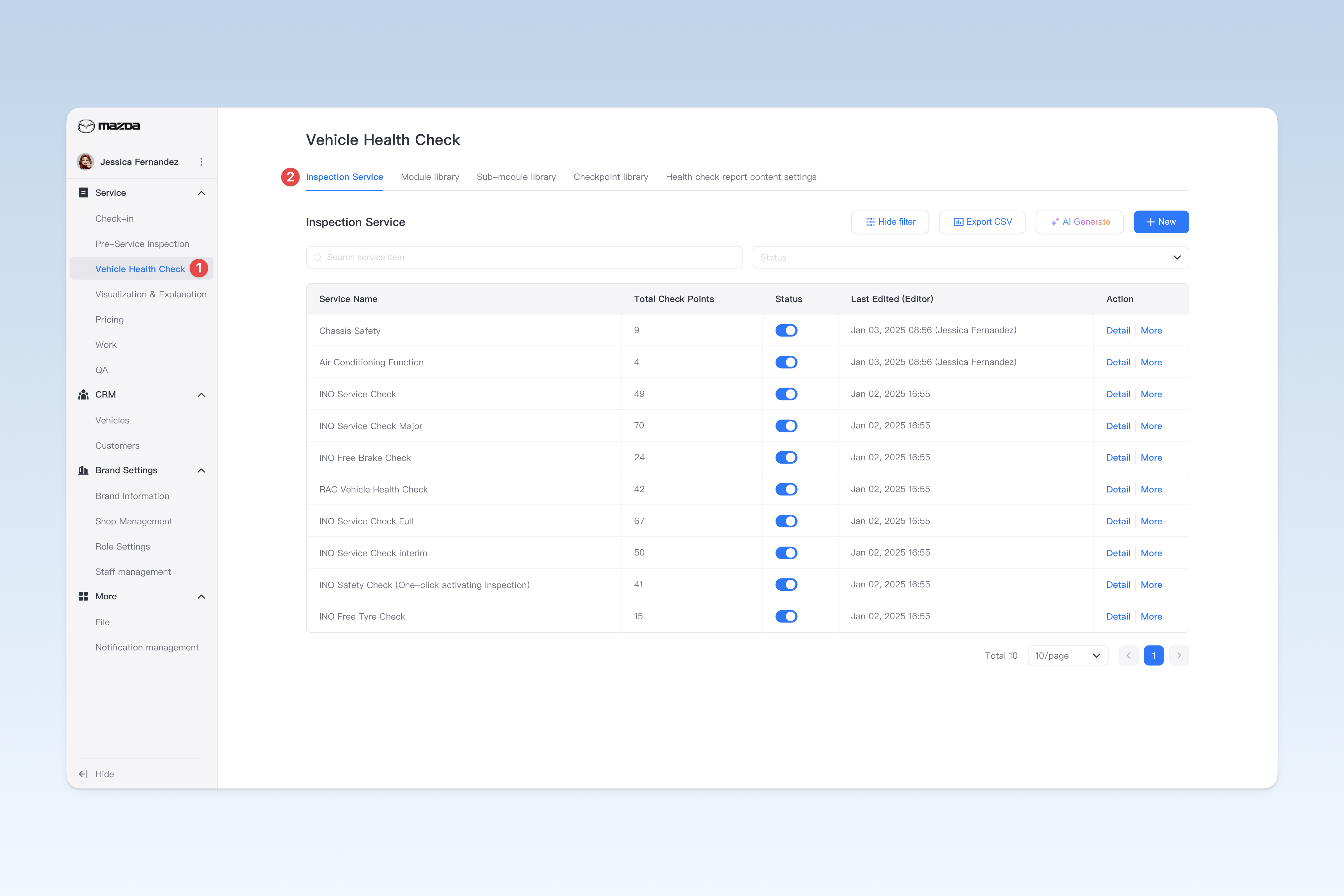Screen dimensions: 1344x896
Task: Click the Service section icon
Action: pyautogui.click(x=83, y=192)
